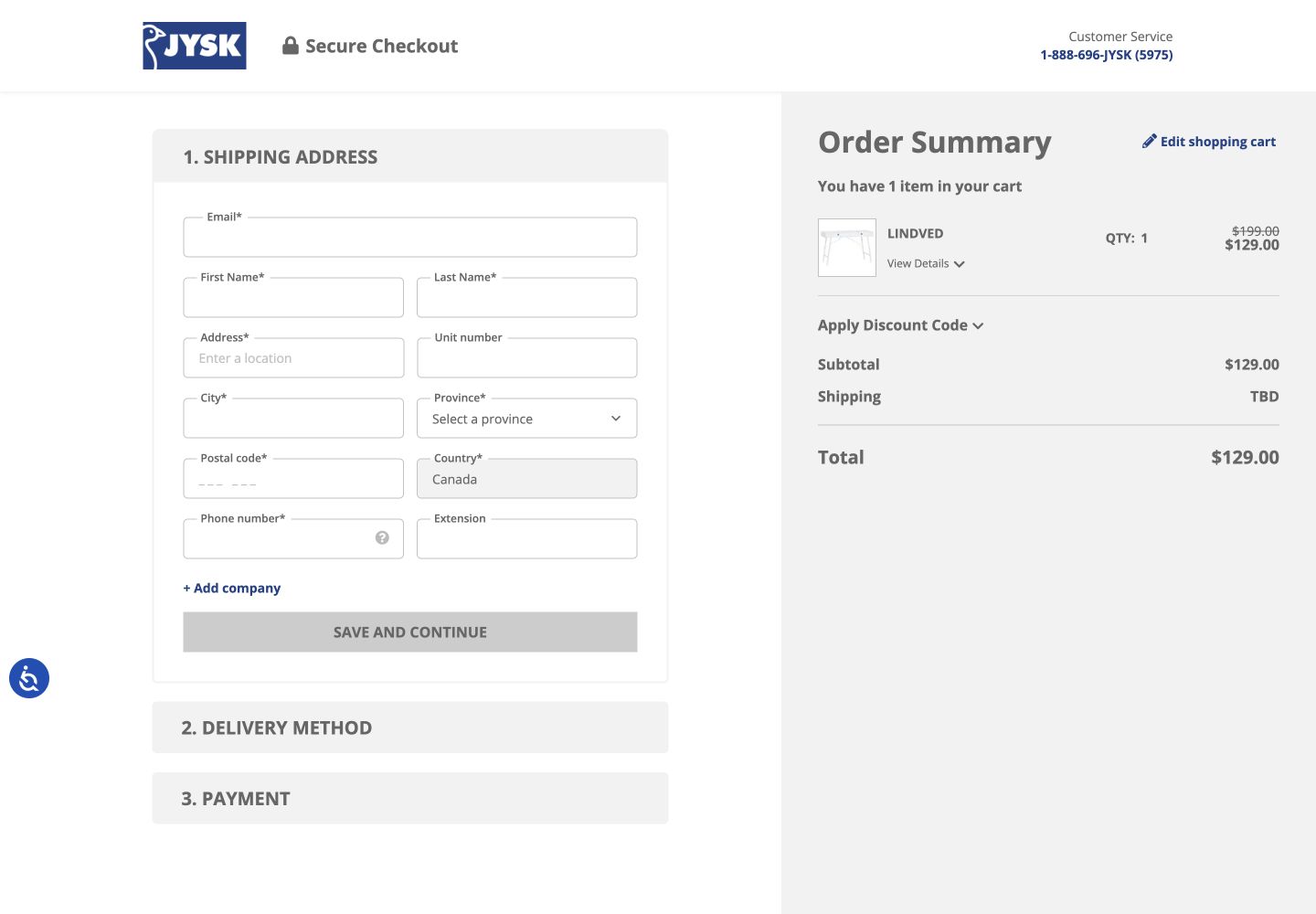1316x914 pixels.
Task: Focus the City input field
Action: 293,419
